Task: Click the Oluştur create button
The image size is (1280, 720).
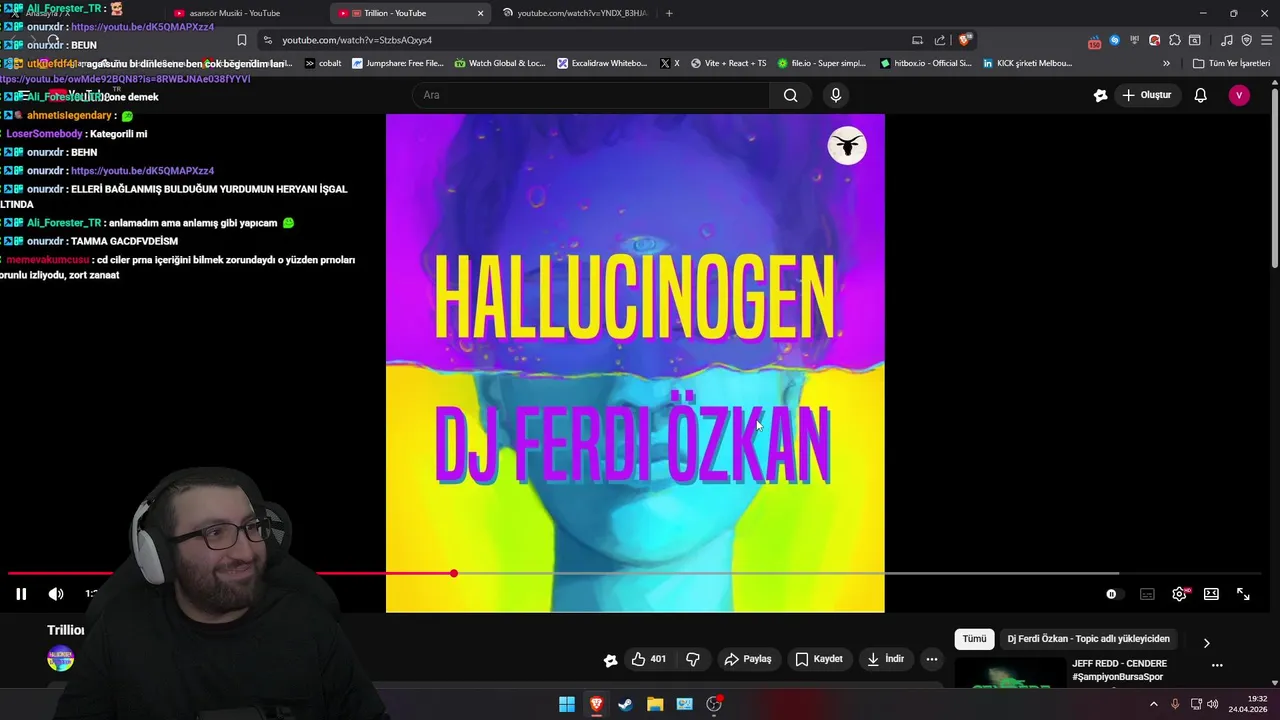Action: point(1147,95)
